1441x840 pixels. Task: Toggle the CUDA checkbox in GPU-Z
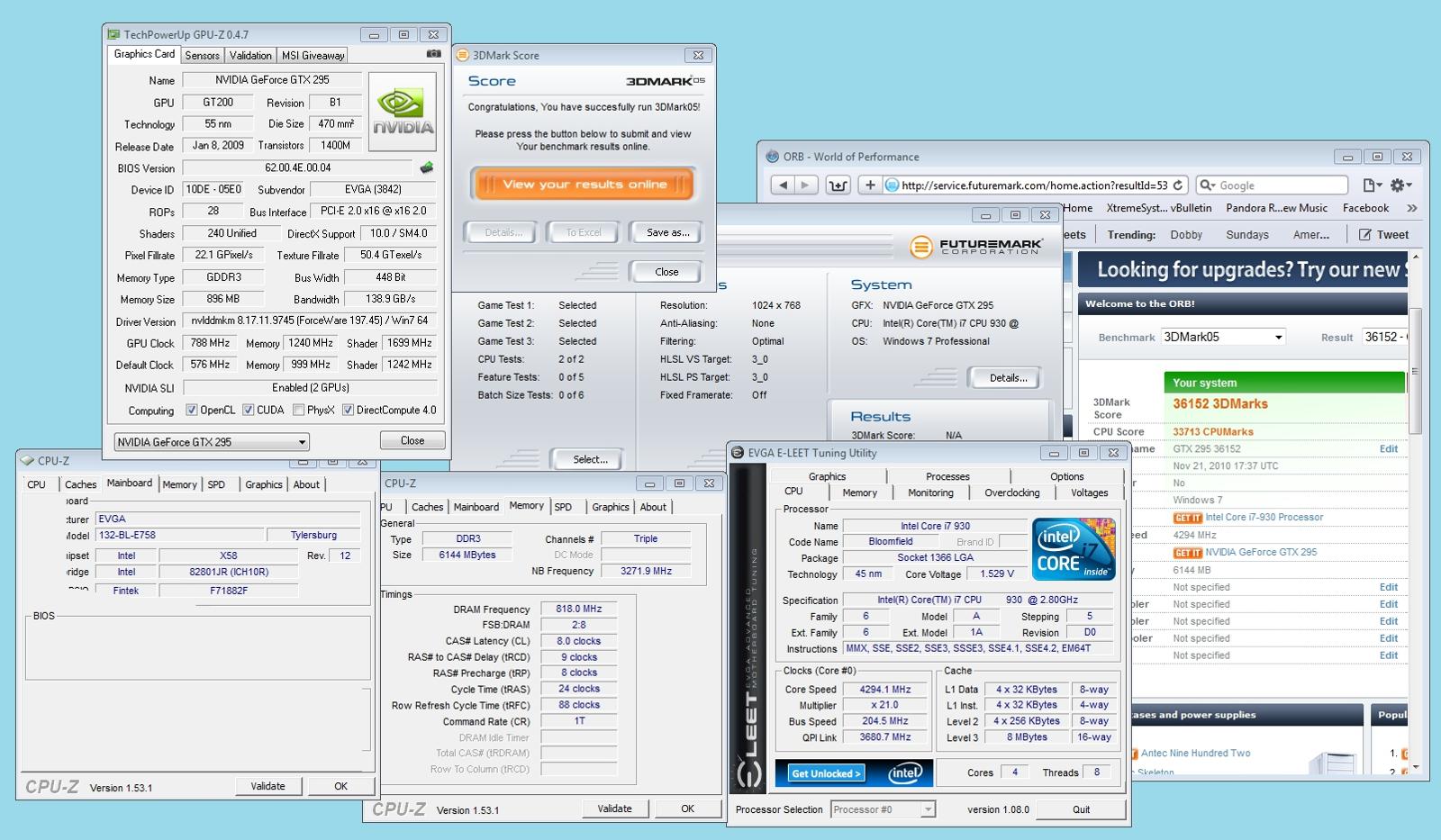pos(249,411)
